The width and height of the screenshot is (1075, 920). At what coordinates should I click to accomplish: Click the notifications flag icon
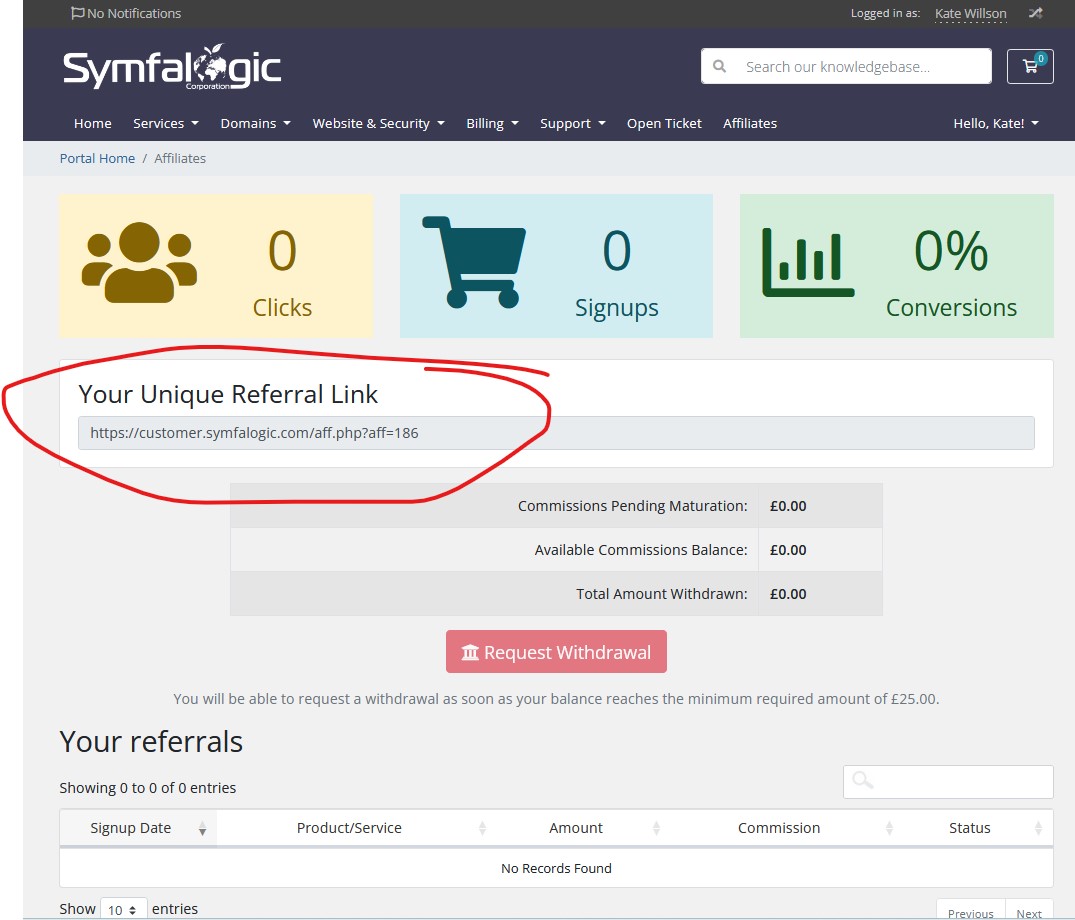pos(77,14)
